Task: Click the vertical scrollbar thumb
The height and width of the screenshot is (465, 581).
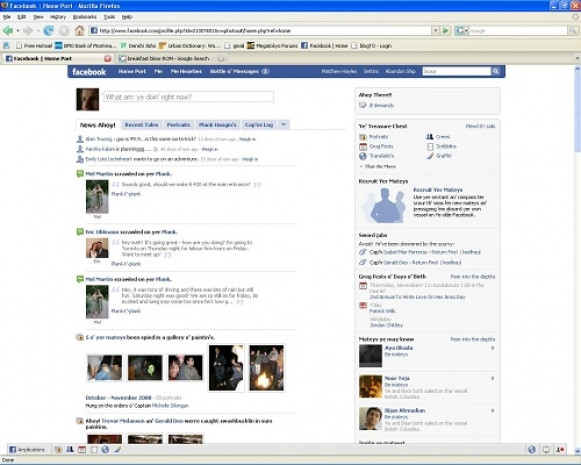Action: [577, 112]
